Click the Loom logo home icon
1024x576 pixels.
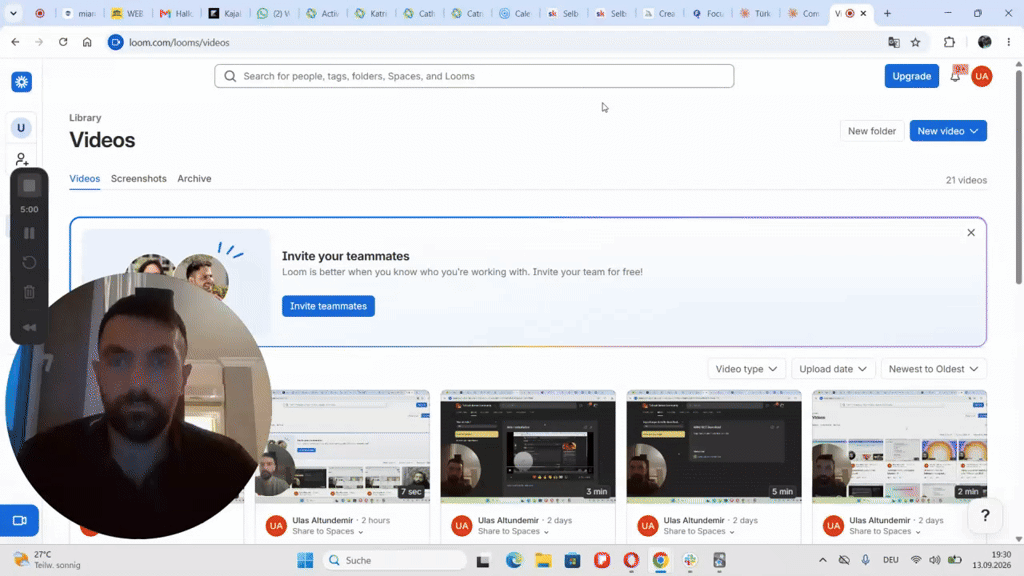(x=22, y=82)
